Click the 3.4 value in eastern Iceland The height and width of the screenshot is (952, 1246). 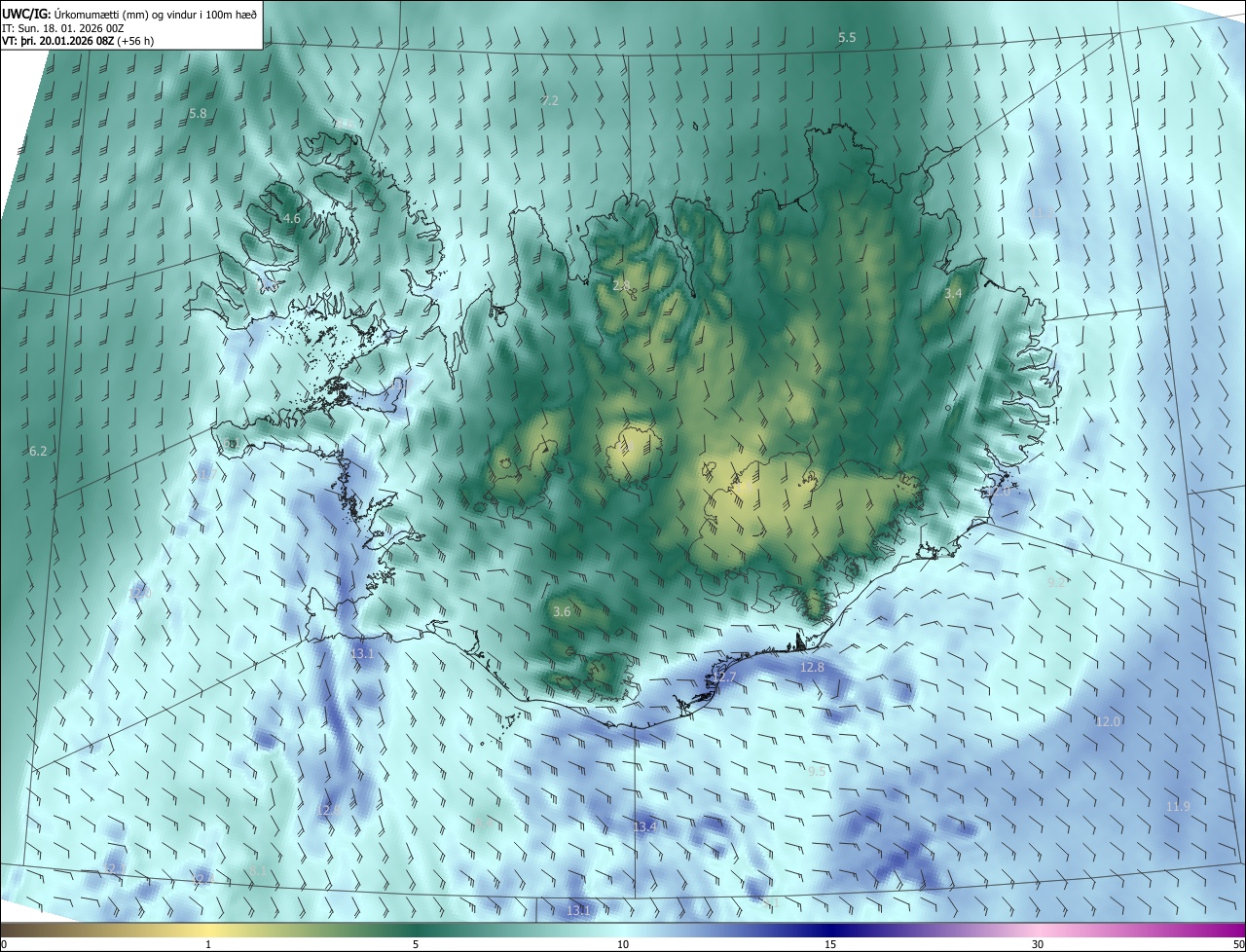953,294
